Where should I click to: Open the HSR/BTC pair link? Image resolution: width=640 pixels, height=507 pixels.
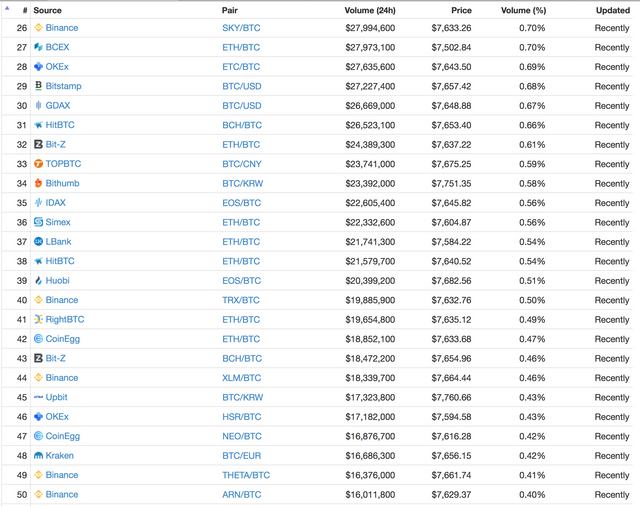point(242,416)
